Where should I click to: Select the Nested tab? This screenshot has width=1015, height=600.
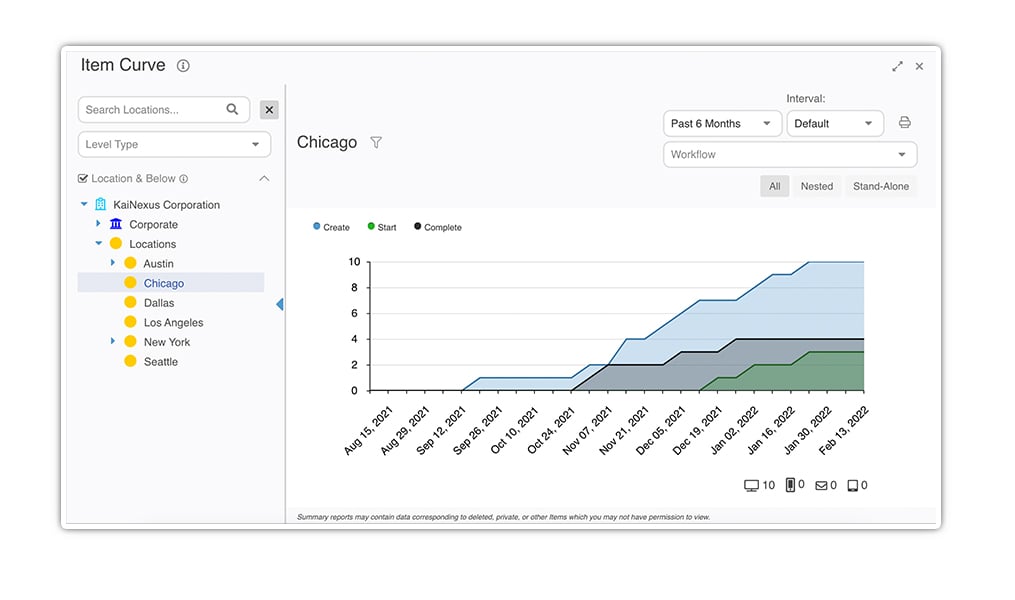(x=816, y=186)
